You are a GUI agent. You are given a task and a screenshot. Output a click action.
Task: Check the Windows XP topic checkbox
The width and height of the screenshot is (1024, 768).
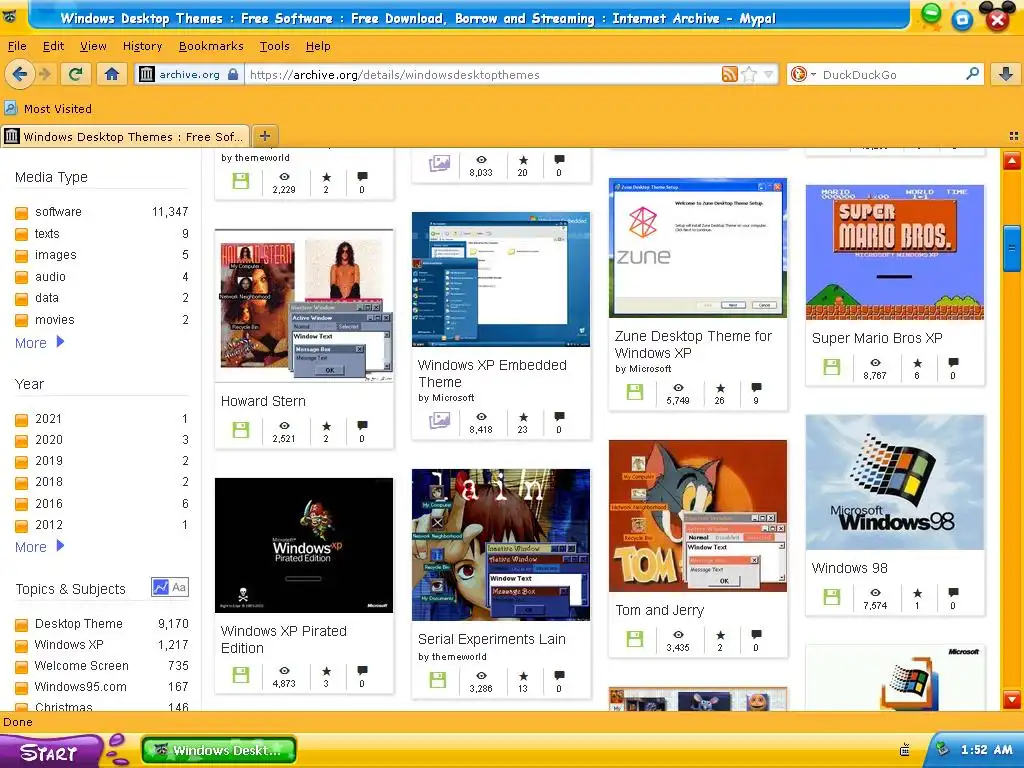pyautogui.click(x=22, y=645)
